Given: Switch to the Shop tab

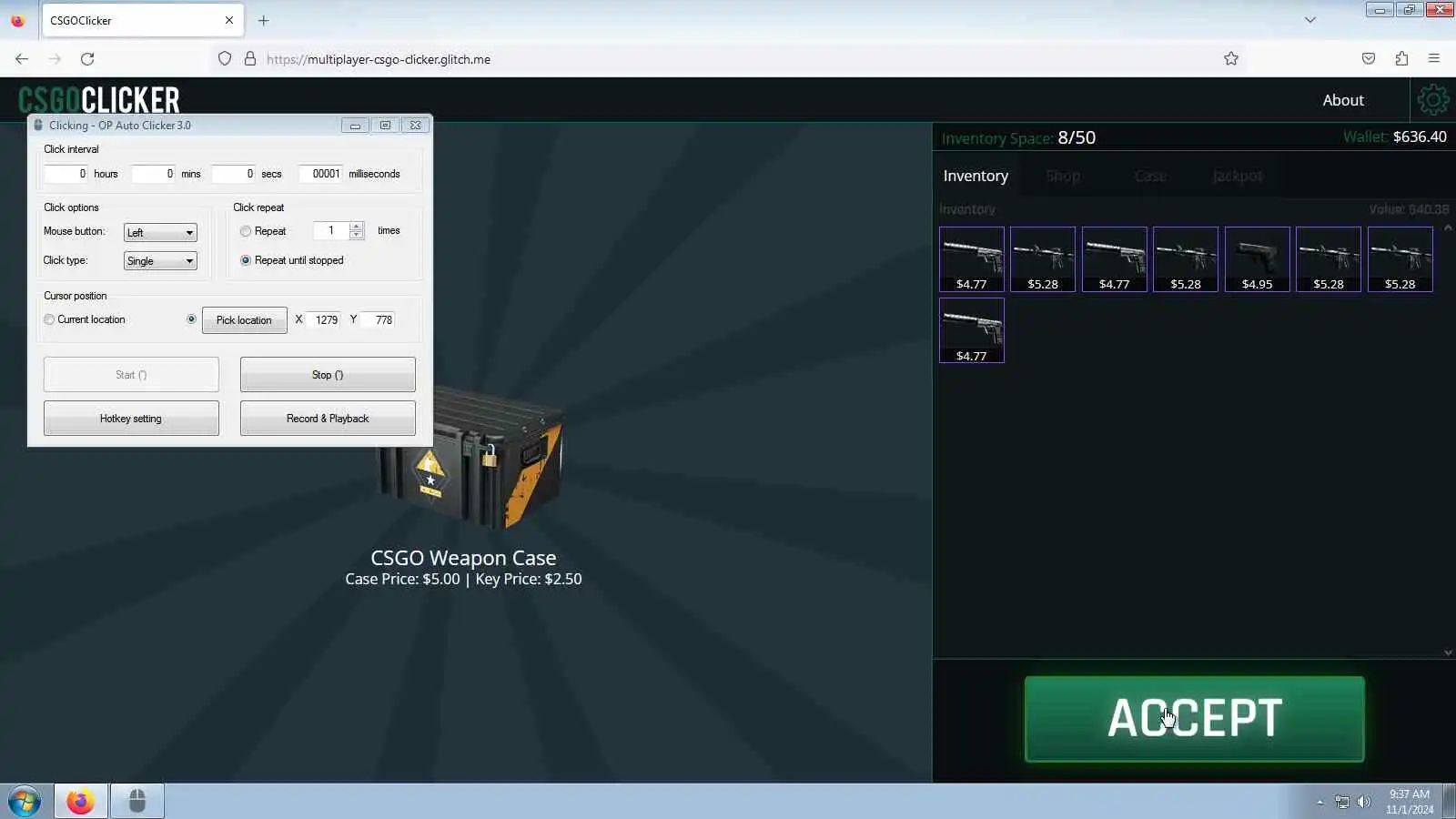Looking at the screenshot, I should click(x=1063, y=176).
